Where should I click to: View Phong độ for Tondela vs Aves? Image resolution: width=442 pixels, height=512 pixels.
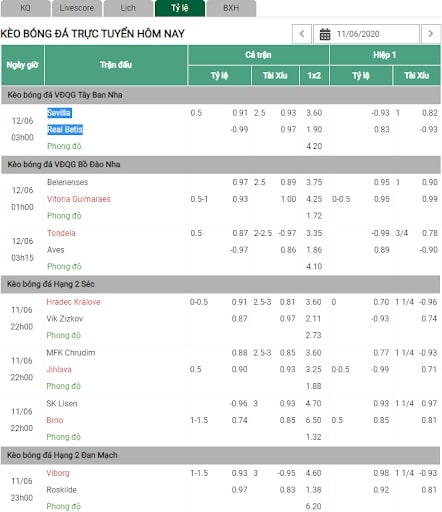(x=64, y=266)
